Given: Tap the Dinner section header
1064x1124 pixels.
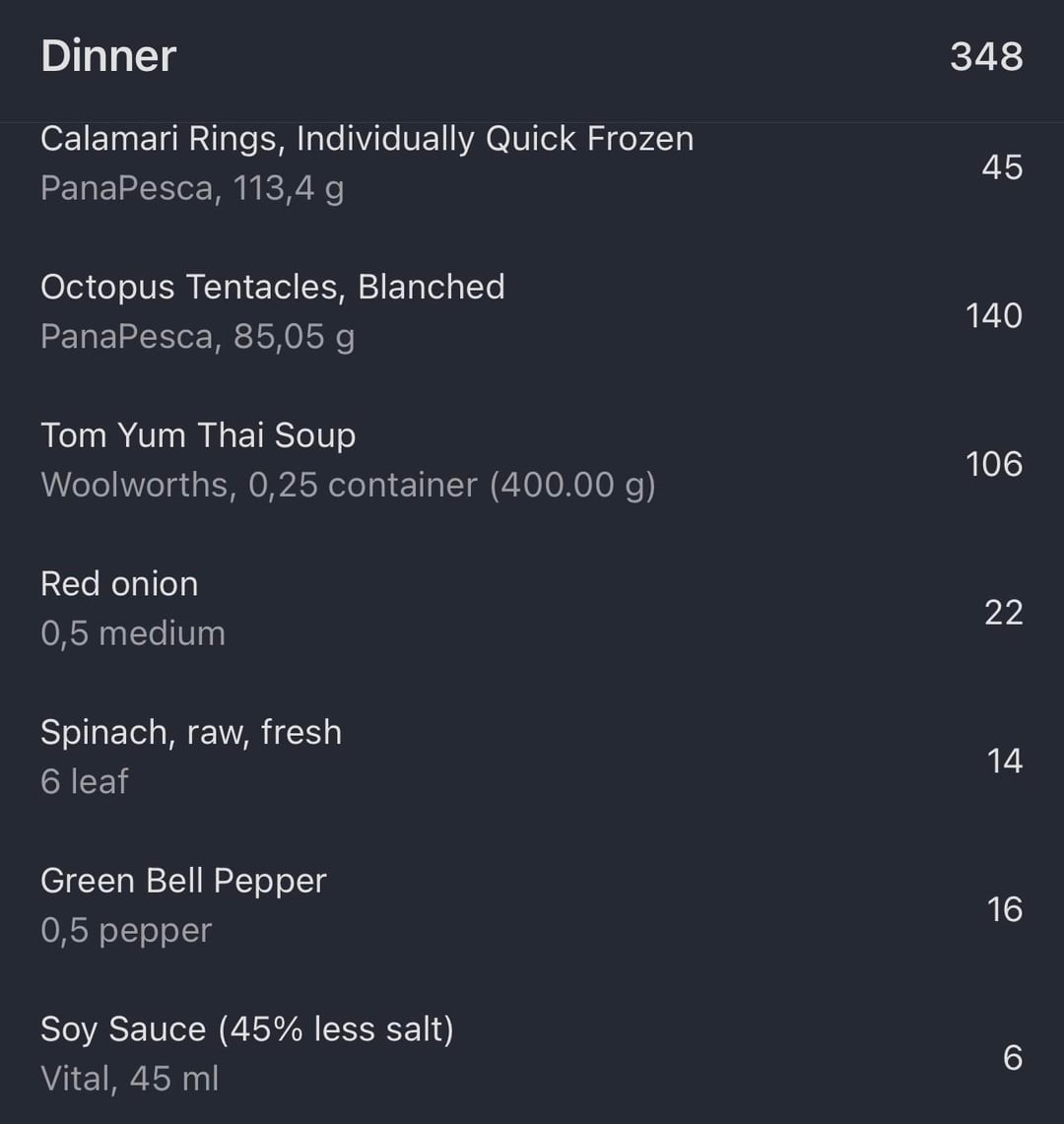Looking at the screenshot, I should click(x=108, y=56).
